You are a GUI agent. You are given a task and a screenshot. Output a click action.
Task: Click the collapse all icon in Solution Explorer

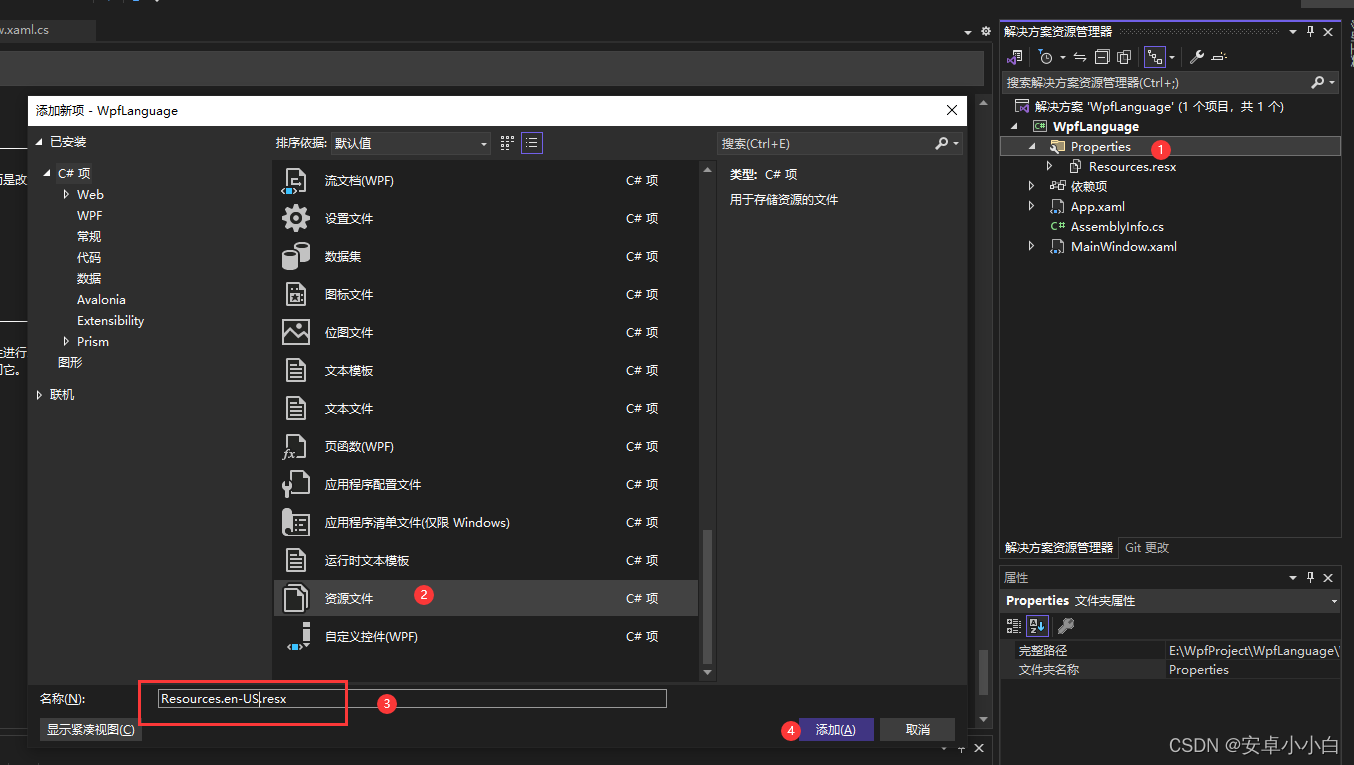click(1102, 57)
